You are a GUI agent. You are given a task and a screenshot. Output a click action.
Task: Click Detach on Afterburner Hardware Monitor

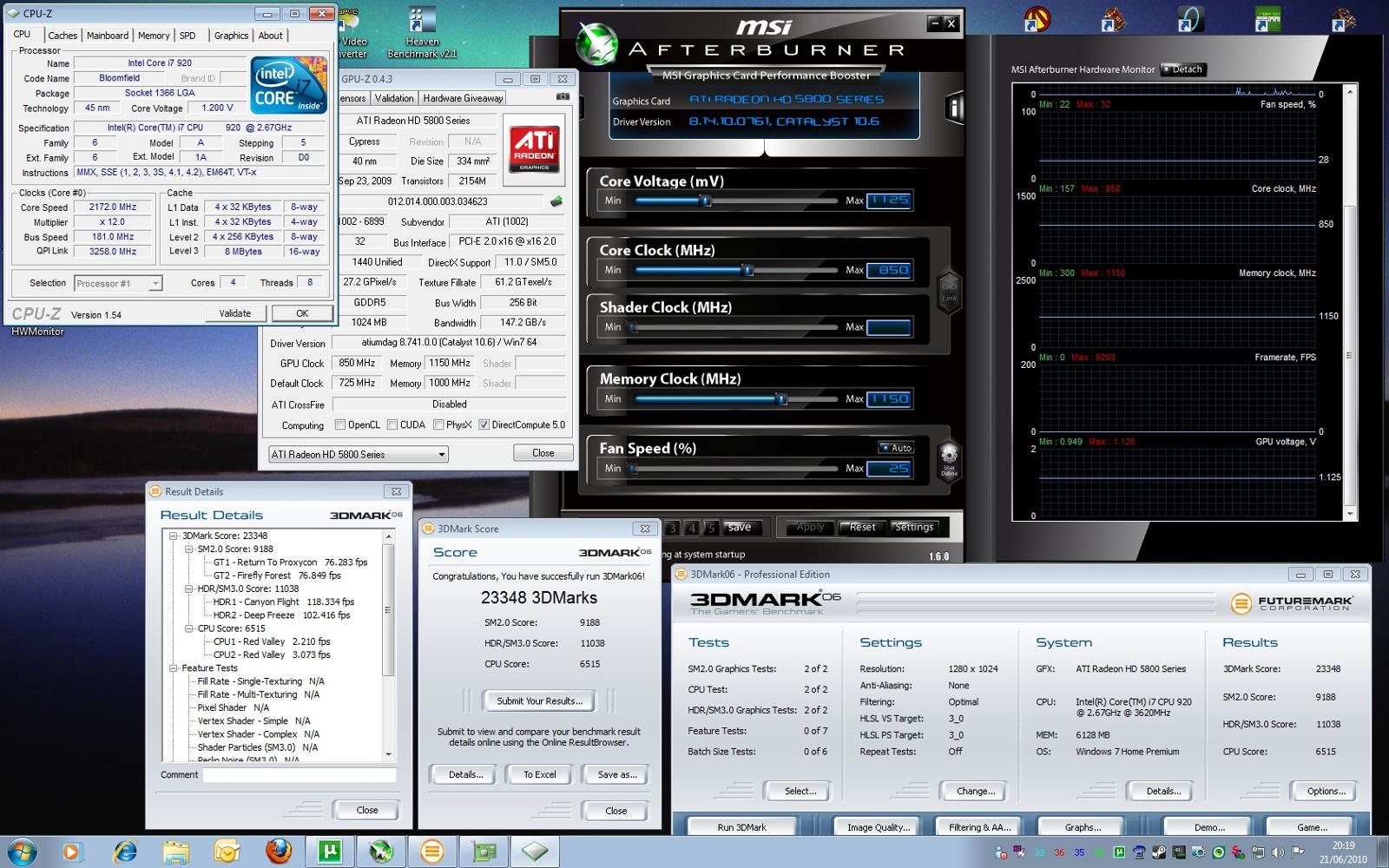point(1183,69)
